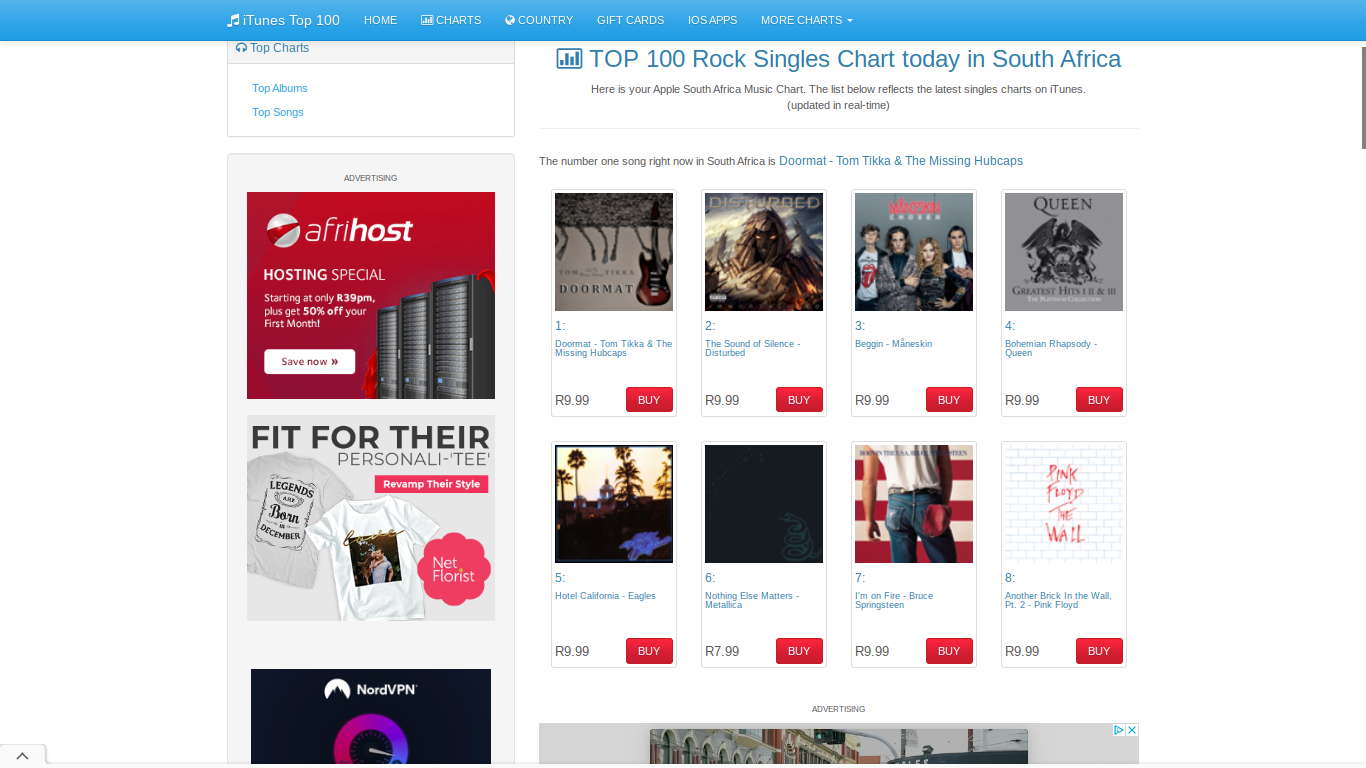Click iTunes Top 100 brand link
The width and height of the screenshot is (1366, 768).
coord(284,20)
